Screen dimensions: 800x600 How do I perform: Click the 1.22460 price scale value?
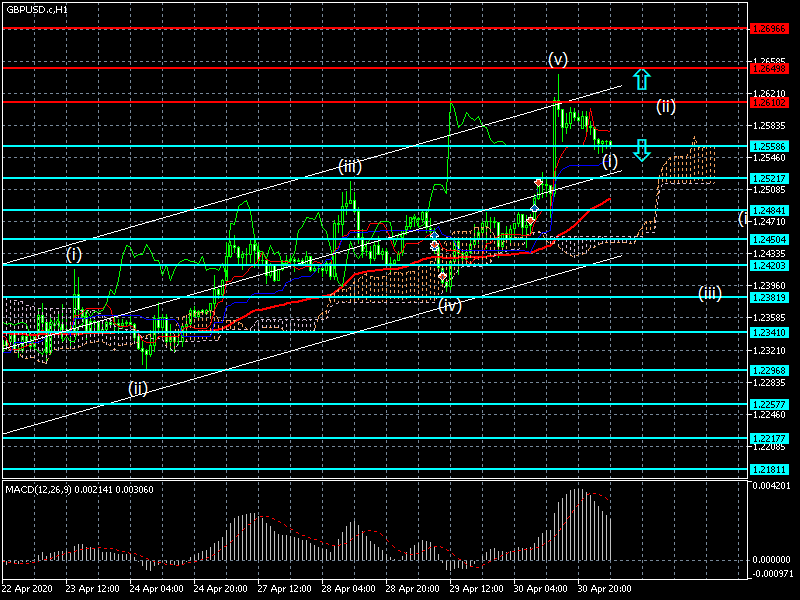point(769,415)
